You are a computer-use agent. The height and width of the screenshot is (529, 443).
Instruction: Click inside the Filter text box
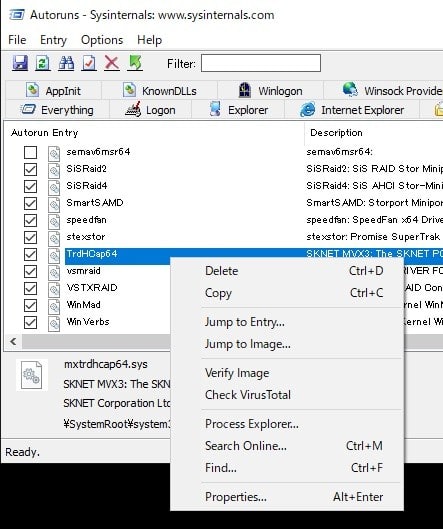pos(261,63)
